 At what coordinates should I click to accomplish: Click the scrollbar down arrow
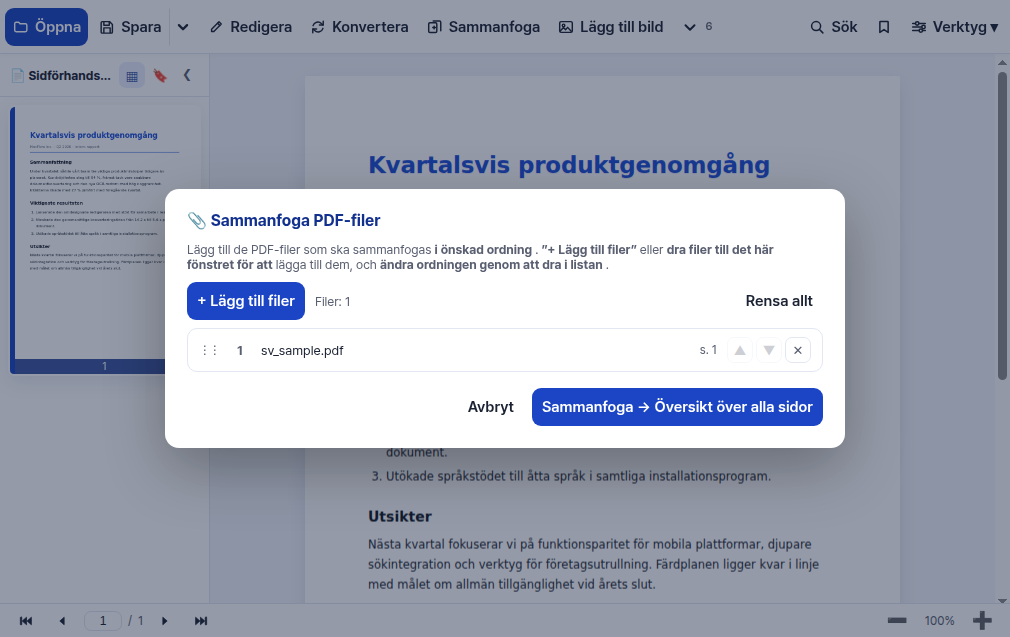(1002, 600)
